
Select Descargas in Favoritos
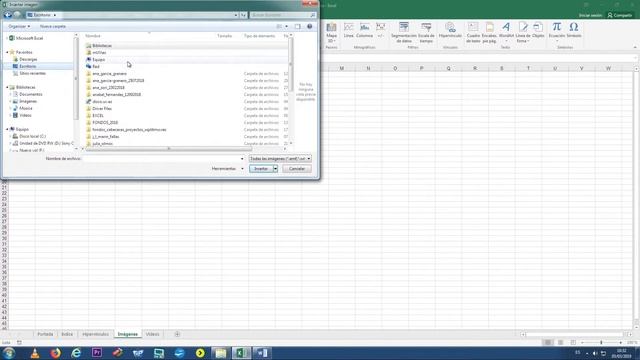coord(28,60)
